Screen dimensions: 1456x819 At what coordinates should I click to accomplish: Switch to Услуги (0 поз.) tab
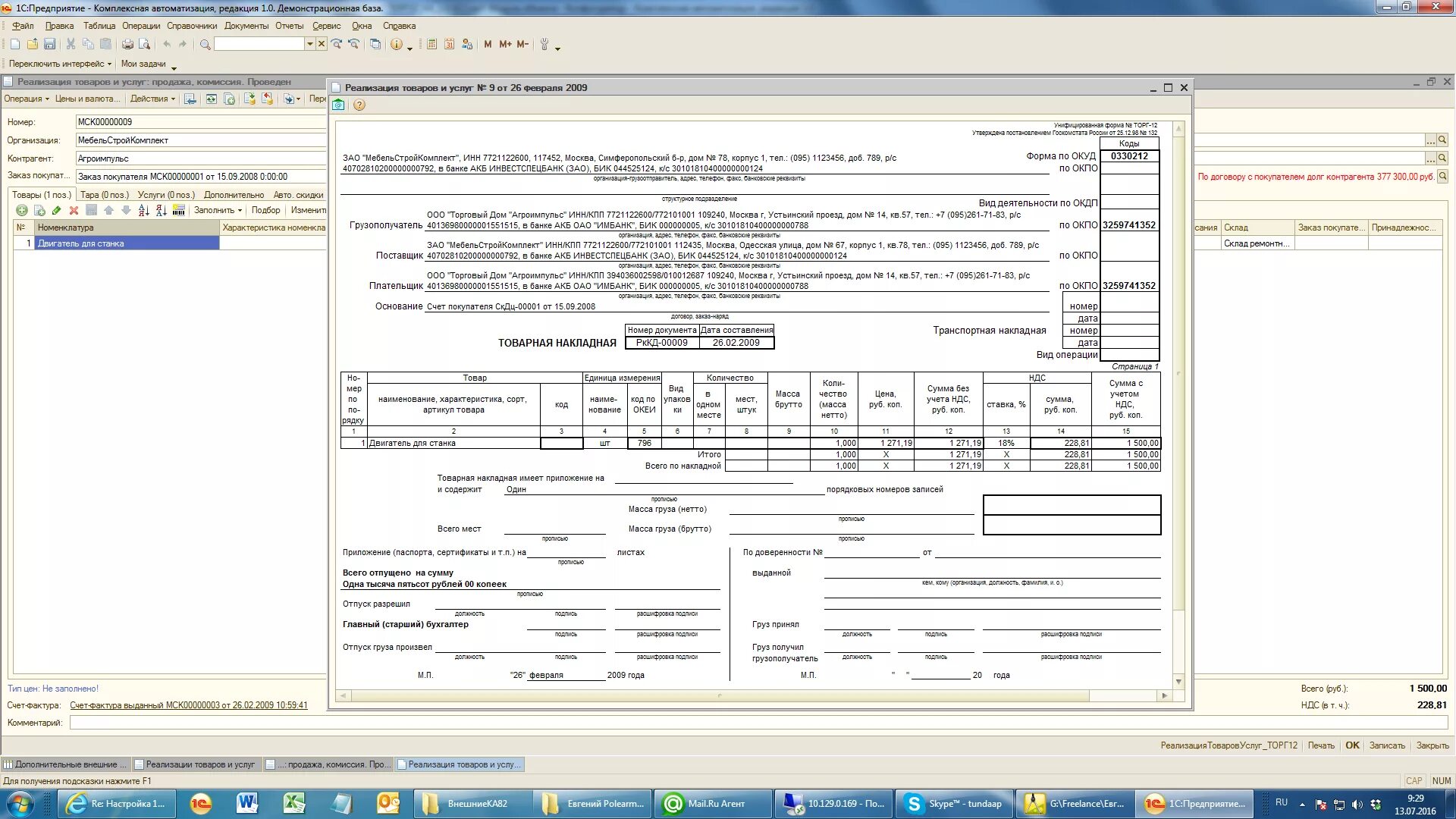[166, 195]
